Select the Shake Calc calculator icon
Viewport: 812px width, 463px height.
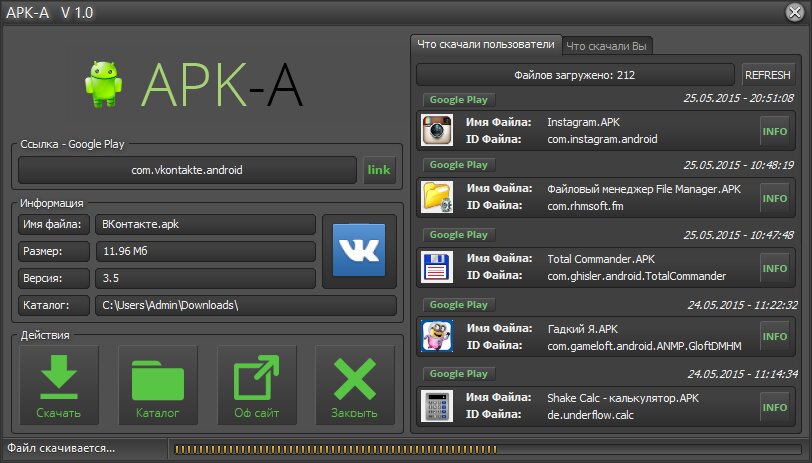[x=437, y=406]
